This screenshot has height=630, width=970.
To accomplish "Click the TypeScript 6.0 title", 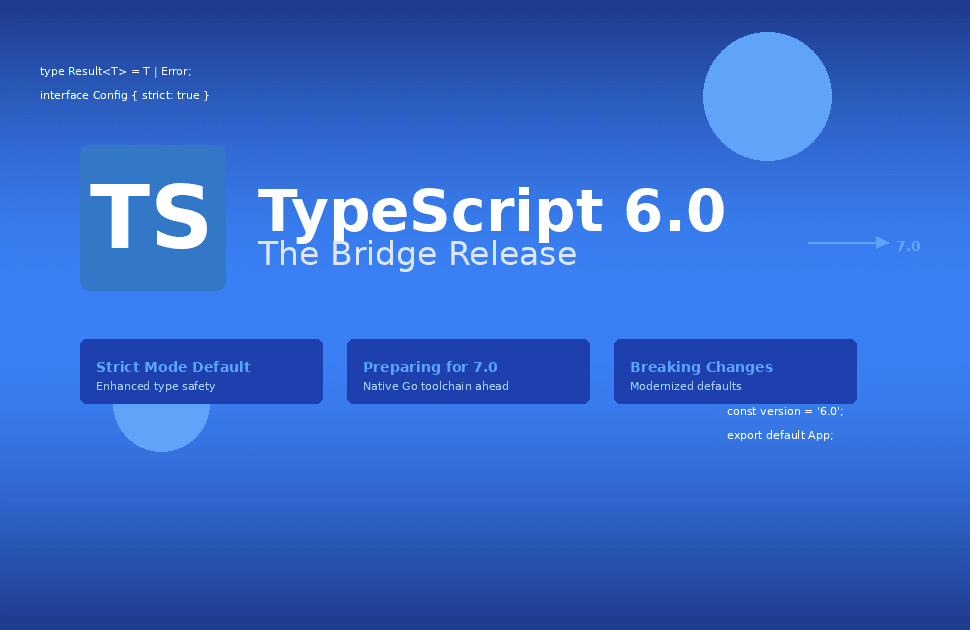I will tap(492, 211).
